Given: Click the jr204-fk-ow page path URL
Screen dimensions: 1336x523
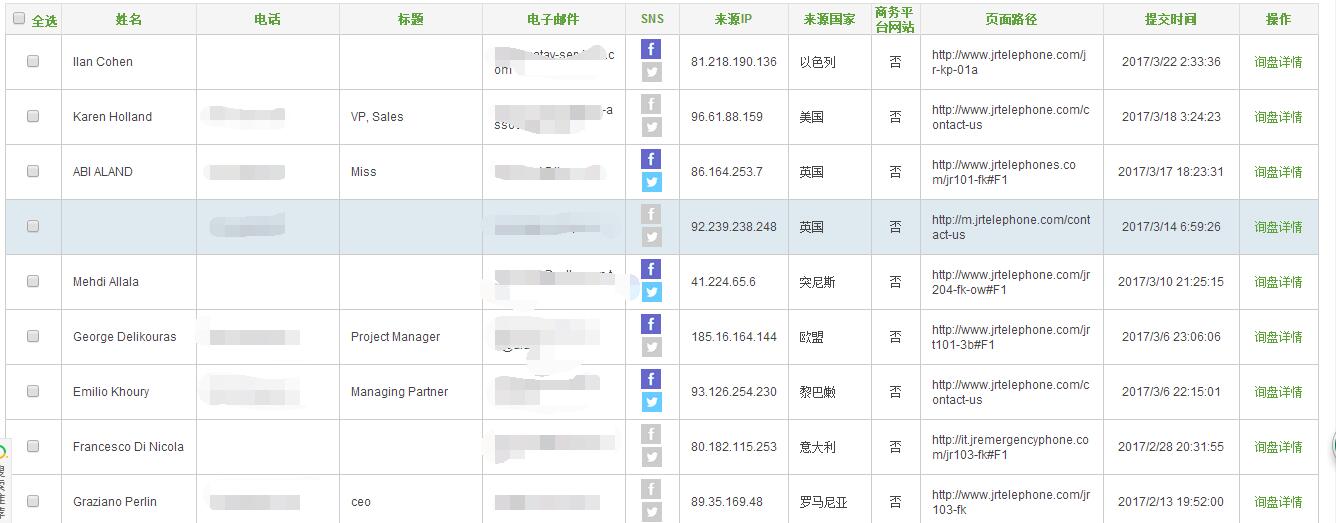Looking at the screenshot, I should click(x=1010, y=282).
